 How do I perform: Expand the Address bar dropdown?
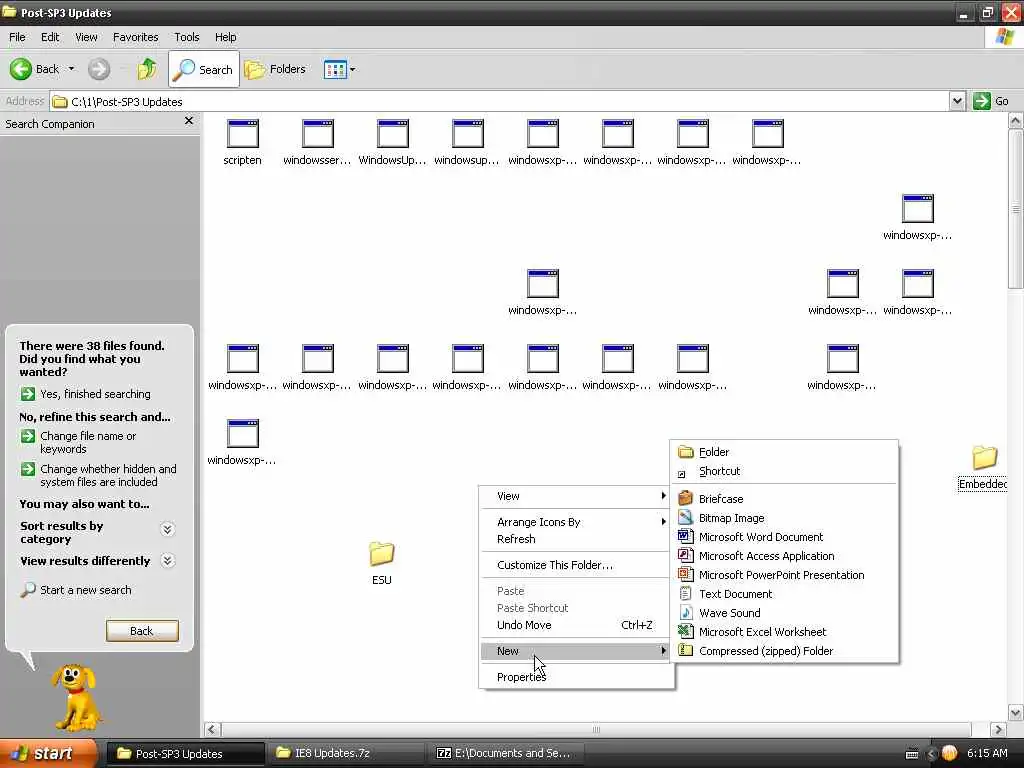pyautogui.click(x=957, y=101)
